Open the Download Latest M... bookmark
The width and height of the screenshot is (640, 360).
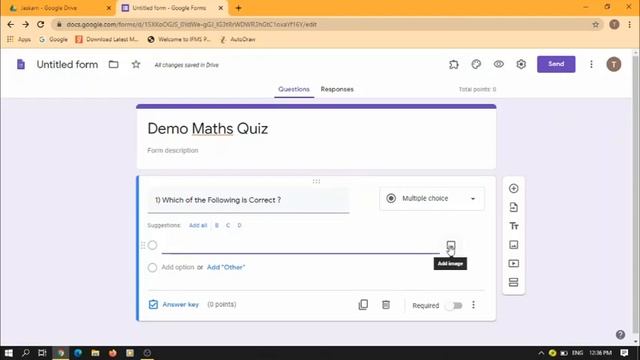pyautogui.click(x=107, y=40)
